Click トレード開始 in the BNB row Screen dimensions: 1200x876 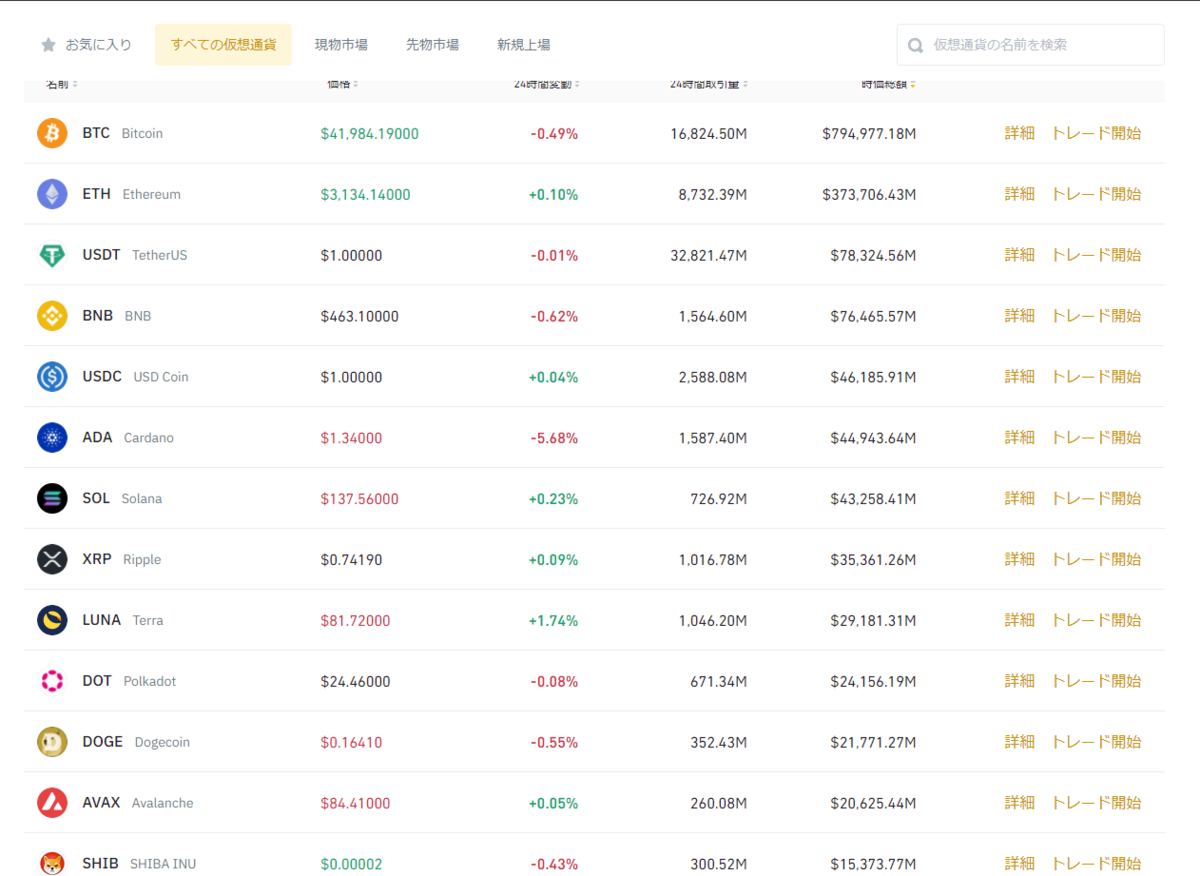[x=1096, y=316]
